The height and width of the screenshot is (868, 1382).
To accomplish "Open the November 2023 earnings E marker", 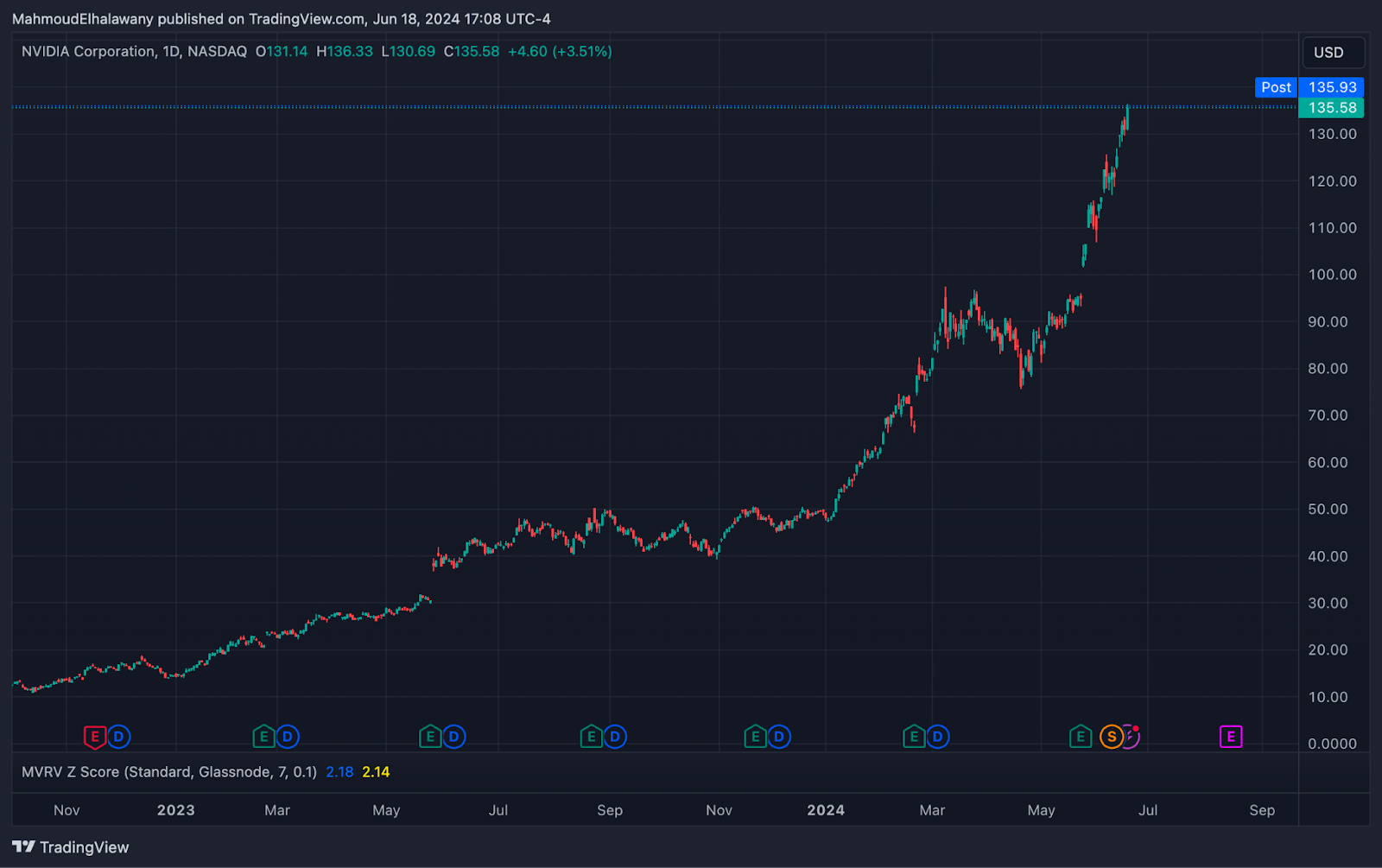I will point(755,737).
